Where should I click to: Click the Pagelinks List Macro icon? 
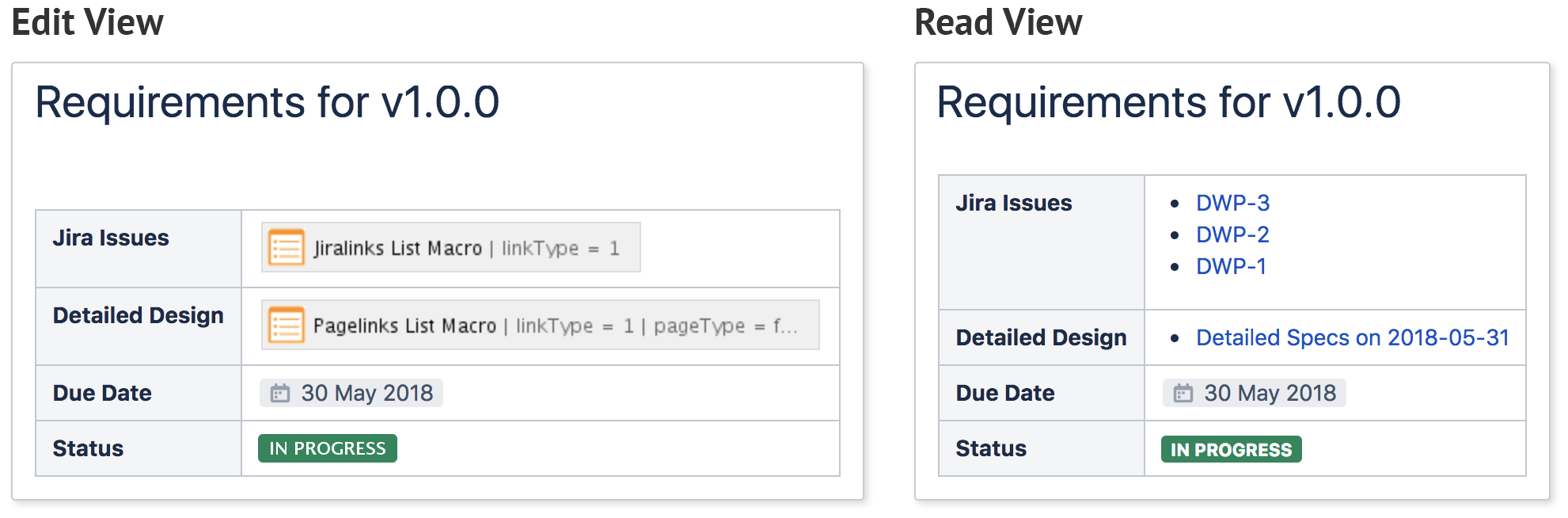tap(286, 326)
